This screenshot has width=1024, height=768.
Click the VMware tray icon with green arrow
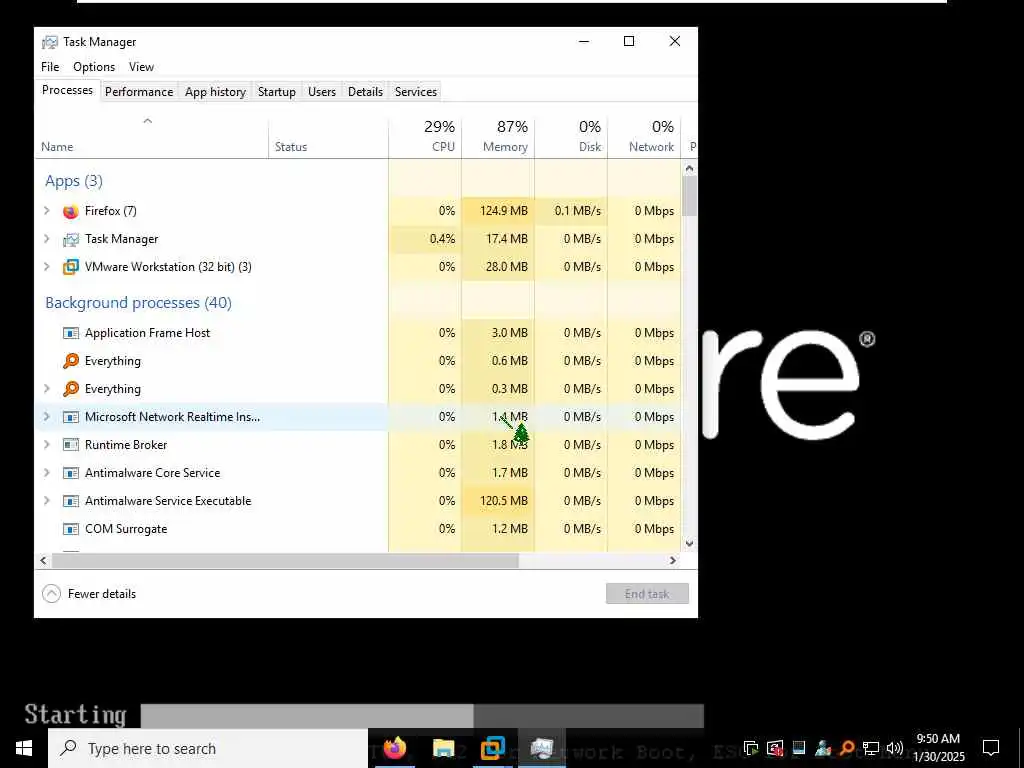click(x=751, y=748)
